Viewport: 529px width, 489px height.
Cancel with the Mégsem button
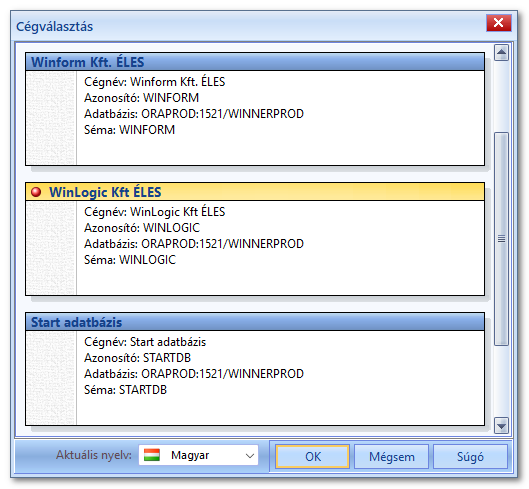pos(391,456)
